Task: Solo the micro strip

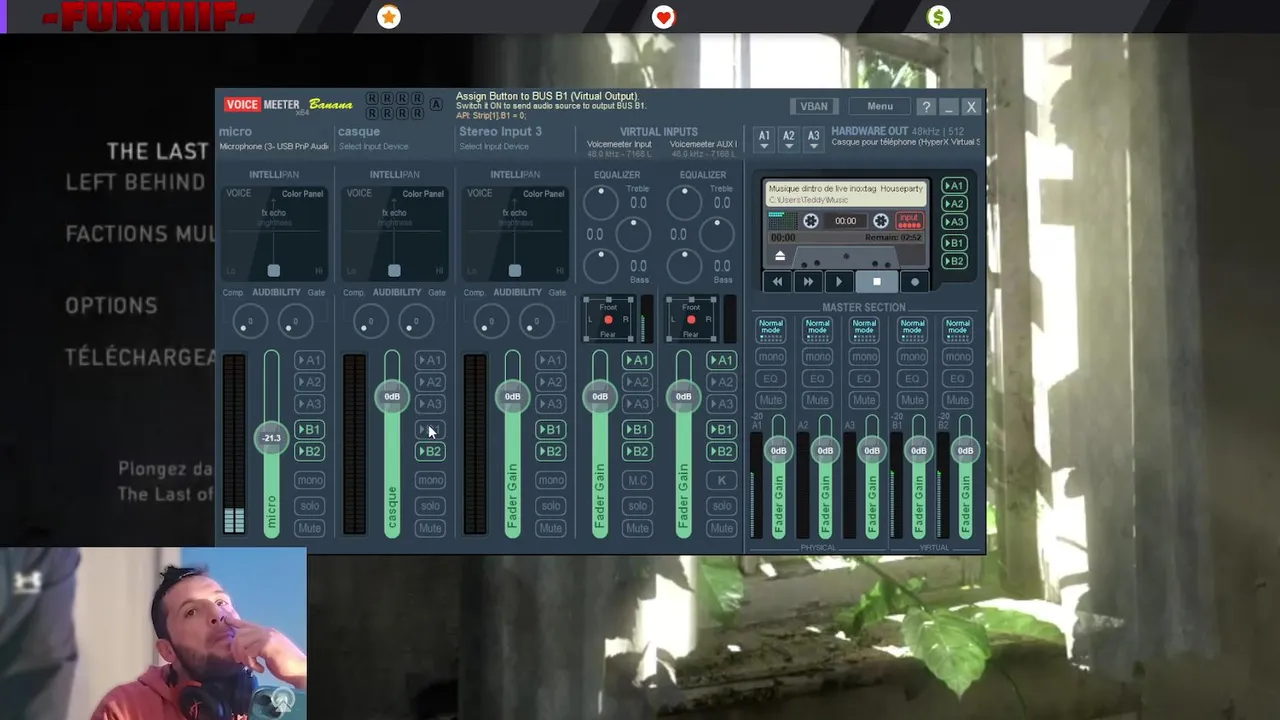Action: 309,506
